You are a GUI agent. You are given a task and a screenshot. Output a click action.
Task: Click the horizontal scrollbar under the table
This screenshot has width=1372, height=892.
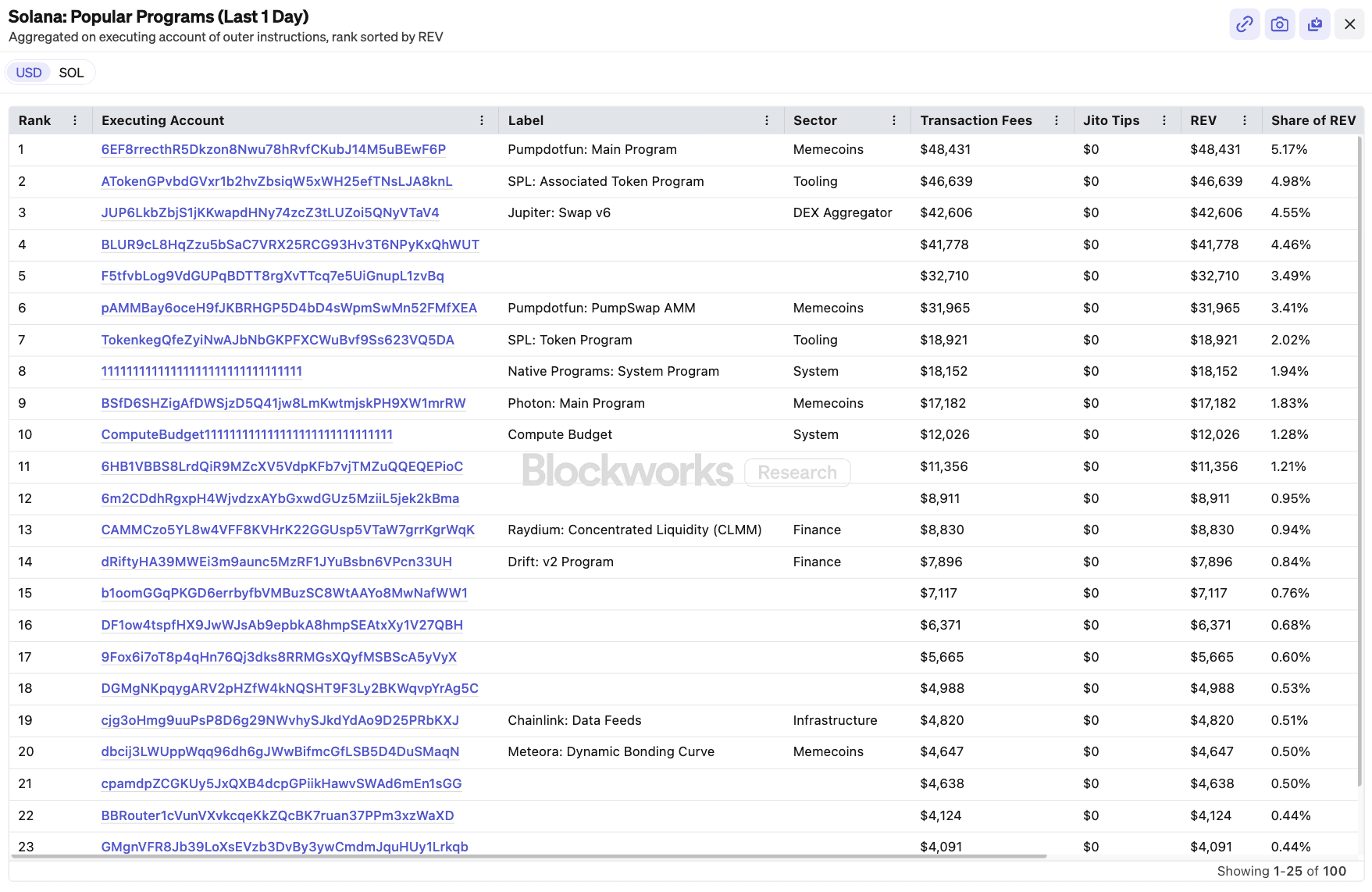pyautogui.click(x=529, y=856)
